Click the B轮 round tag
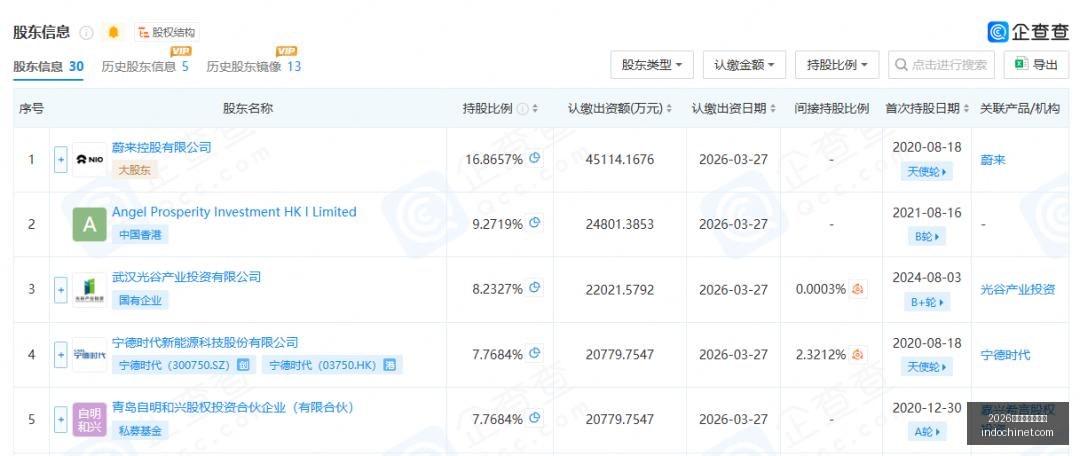Image resolution: width=1080 pixels, height=456 pixels. click(926, 236)
